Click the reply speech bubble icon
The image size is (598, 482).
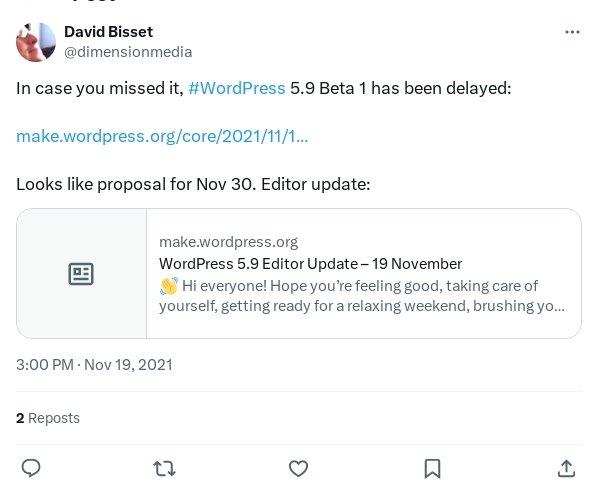coord(31,468)
